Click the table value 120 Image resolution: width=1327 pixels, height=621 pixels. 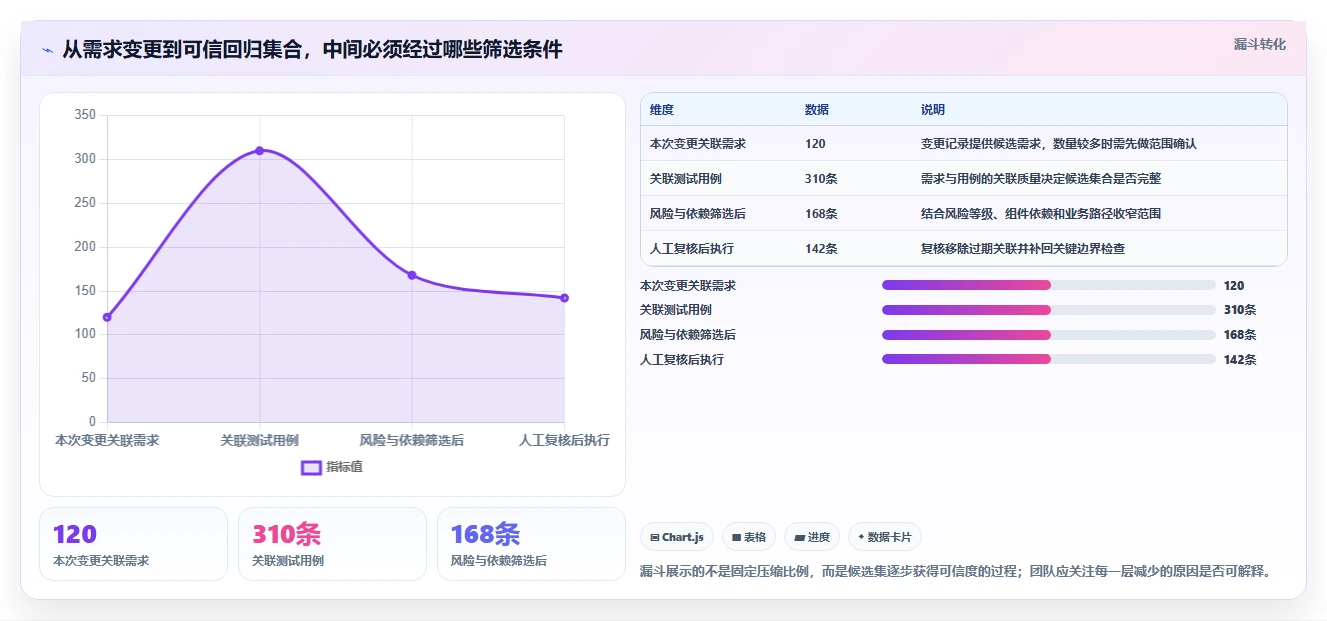click(815, 144)
